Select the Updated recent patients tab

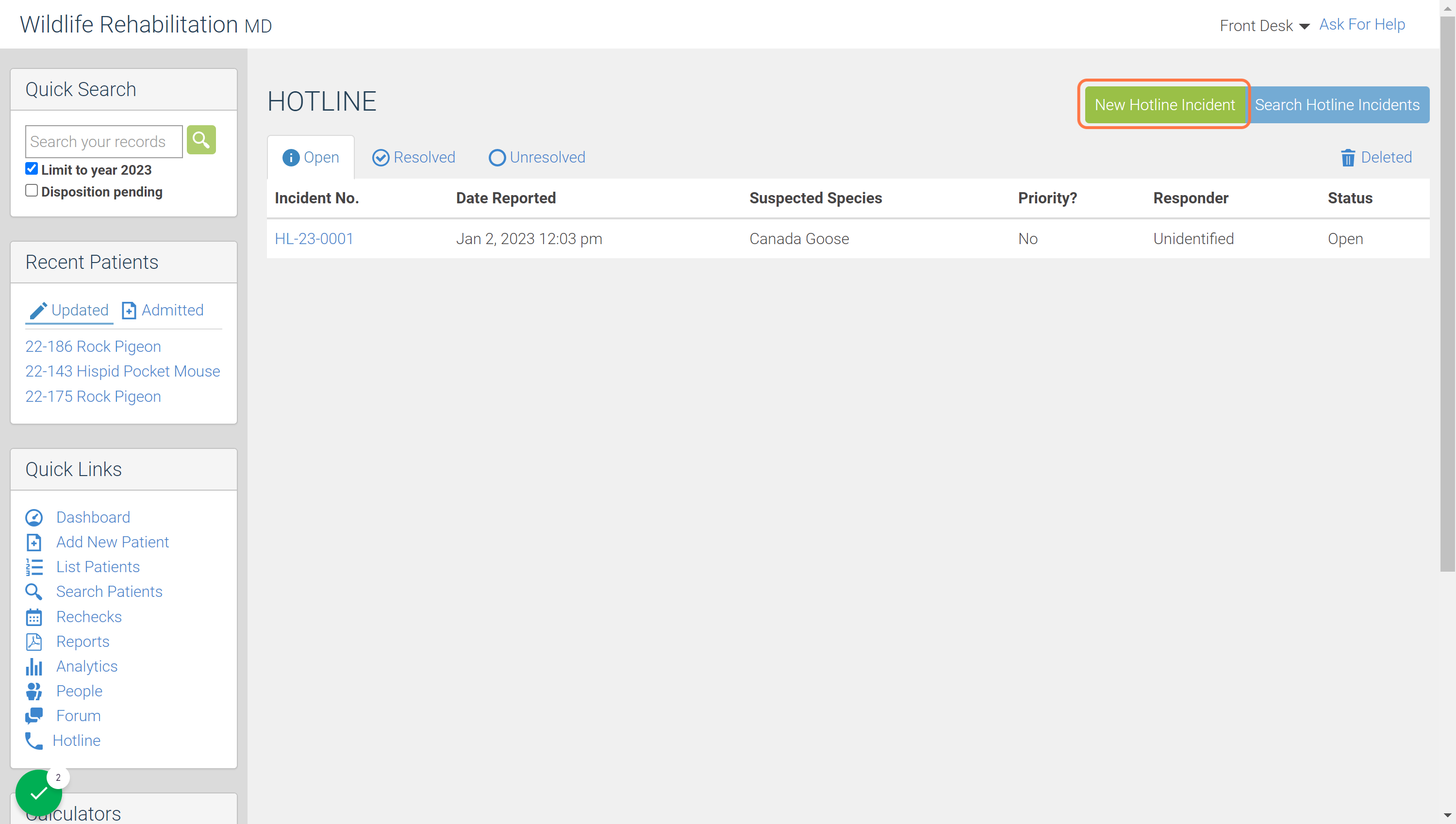pos(69,310)
